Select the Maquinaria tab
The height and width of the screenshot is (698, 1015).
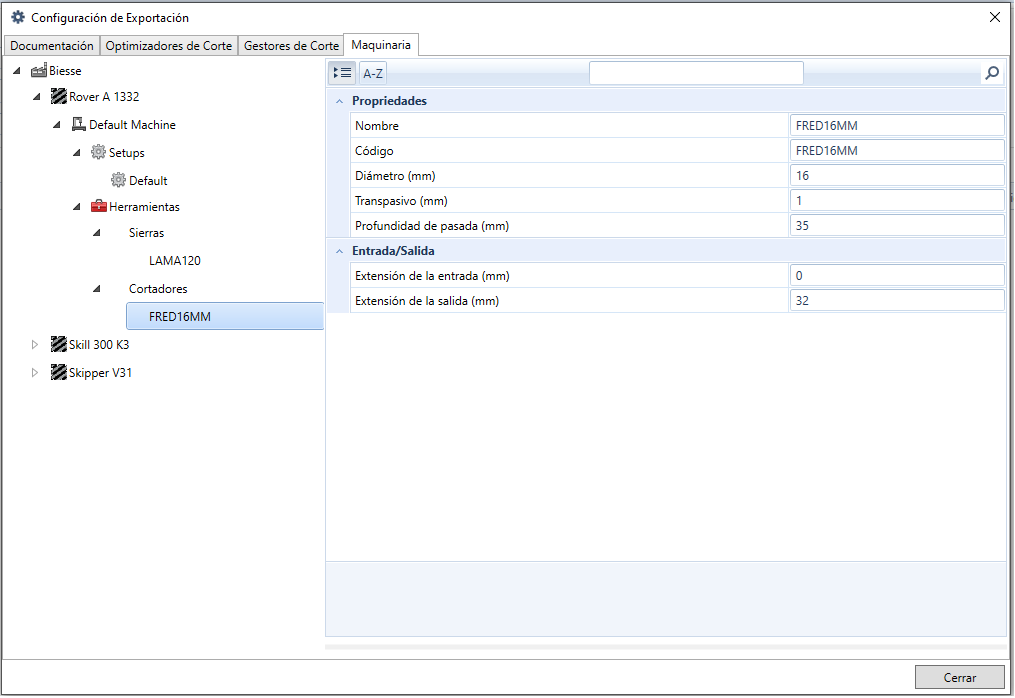(x=381, y=45)
